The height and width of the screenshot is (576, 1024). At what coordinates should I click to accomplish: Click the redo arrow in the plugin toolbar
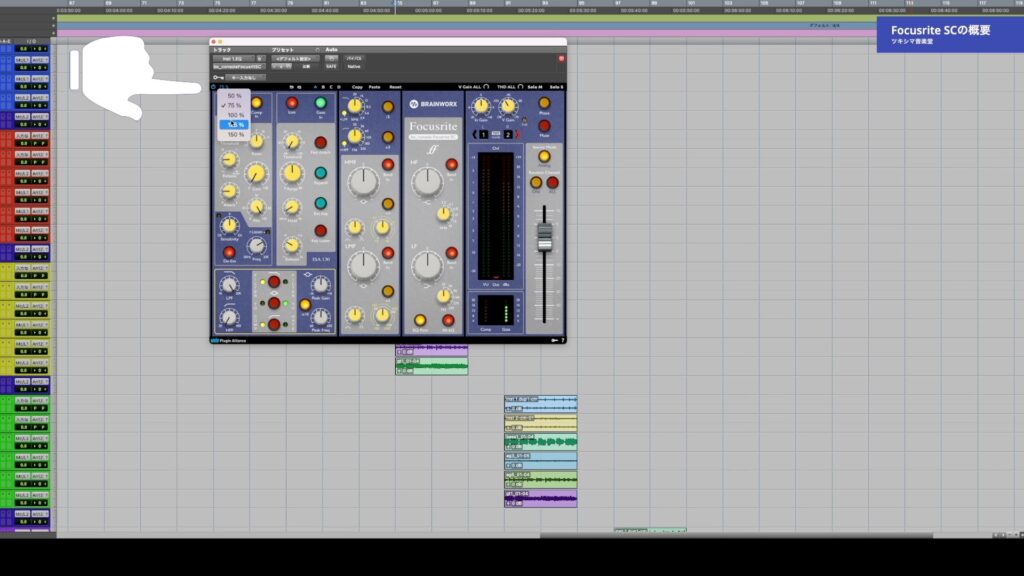tap(299, 87)
